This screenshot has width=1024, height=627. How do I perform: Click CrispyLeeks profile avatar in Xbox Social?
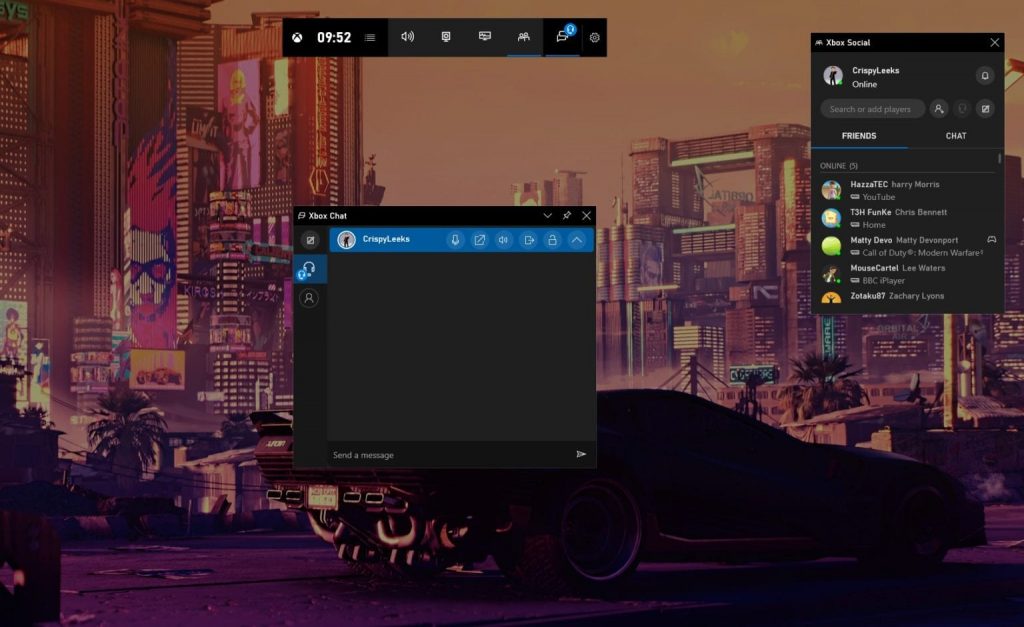click(x=833, y=76)
